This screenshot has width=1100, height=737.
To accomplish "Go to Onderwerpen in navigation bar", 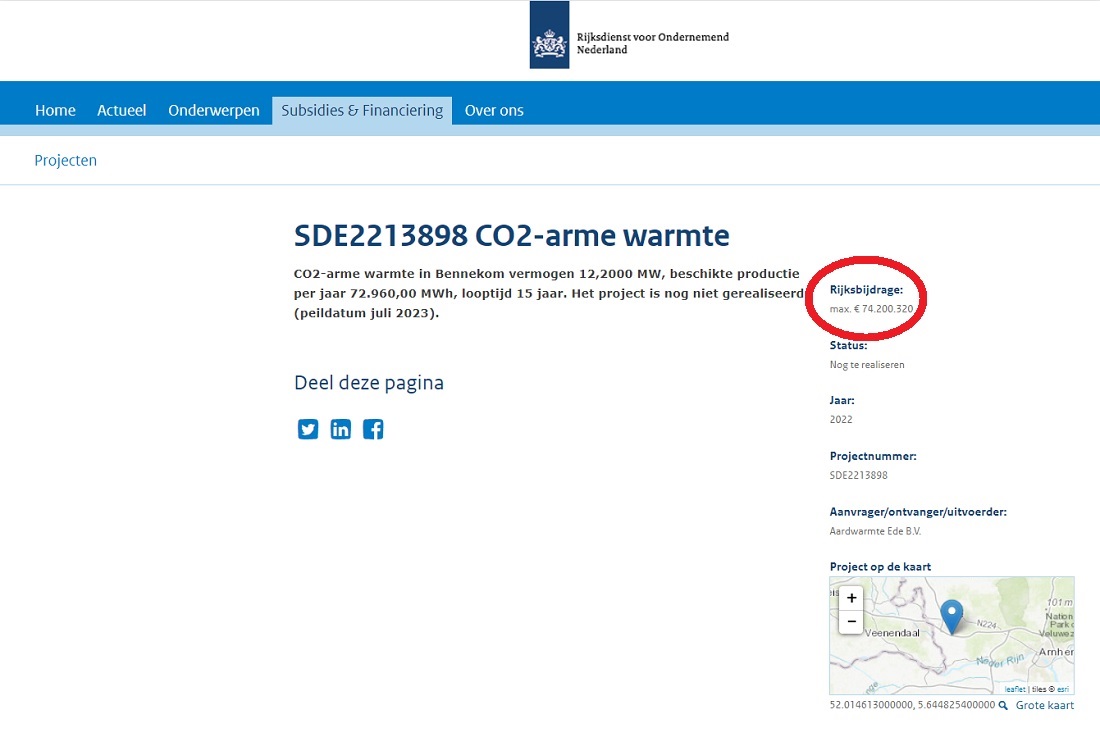I will pos(214,110).
